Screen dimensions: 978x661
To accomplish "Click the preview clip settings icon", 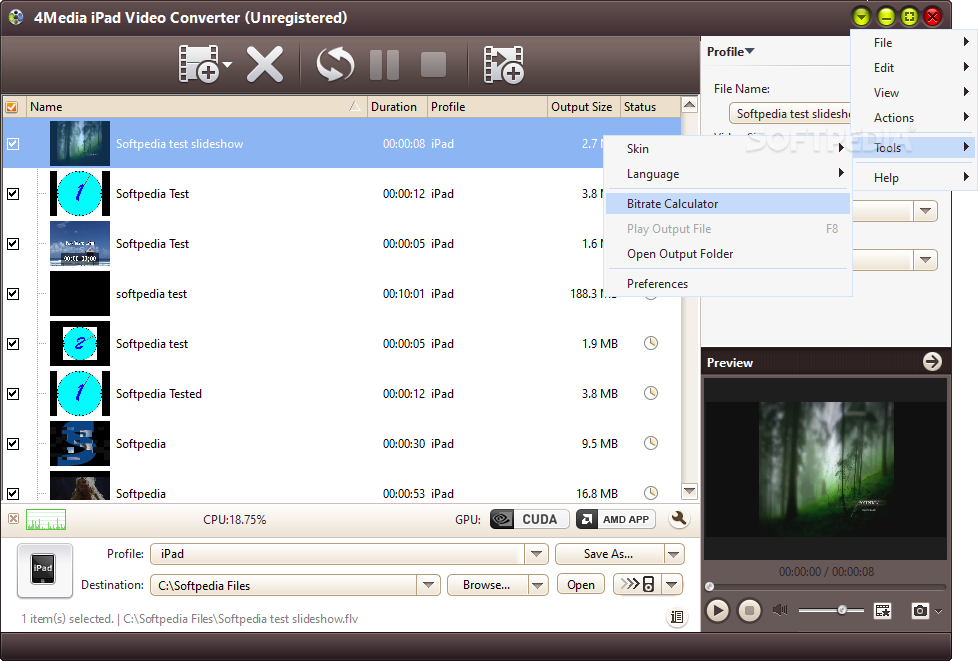I will [x=883, y=610].
